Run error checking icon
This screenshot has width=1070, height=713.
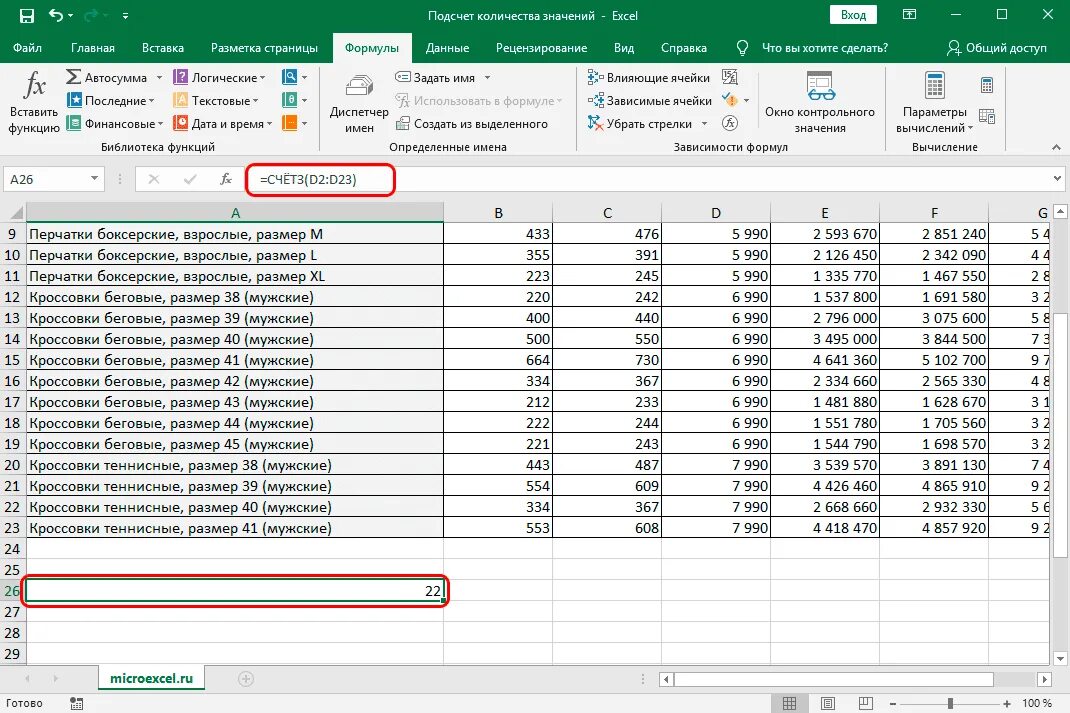pyautogui.click(x=729, y=100)
